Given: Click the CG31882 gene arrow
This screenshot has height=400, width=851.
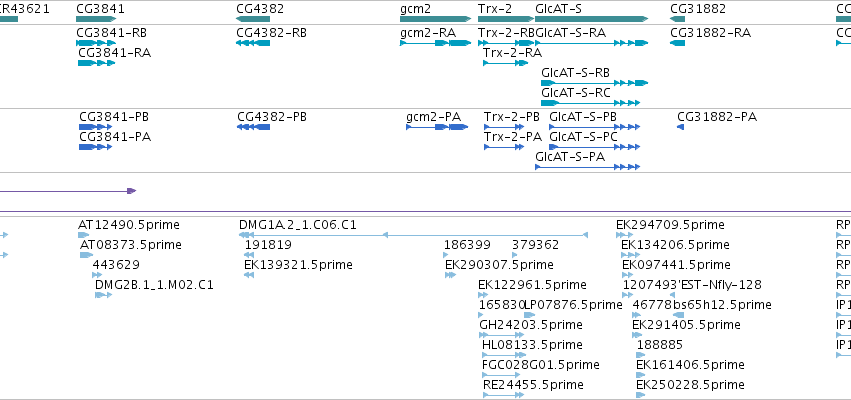Looking at the screenshot, I should pyautogui.click(x=677, y=19).
